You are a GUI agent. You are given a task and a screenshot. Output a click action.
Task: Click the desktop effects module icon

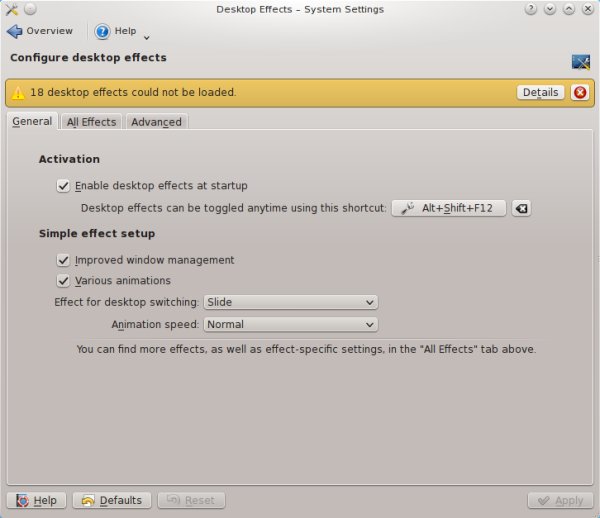pyautogui.click(x=581, y=62)
